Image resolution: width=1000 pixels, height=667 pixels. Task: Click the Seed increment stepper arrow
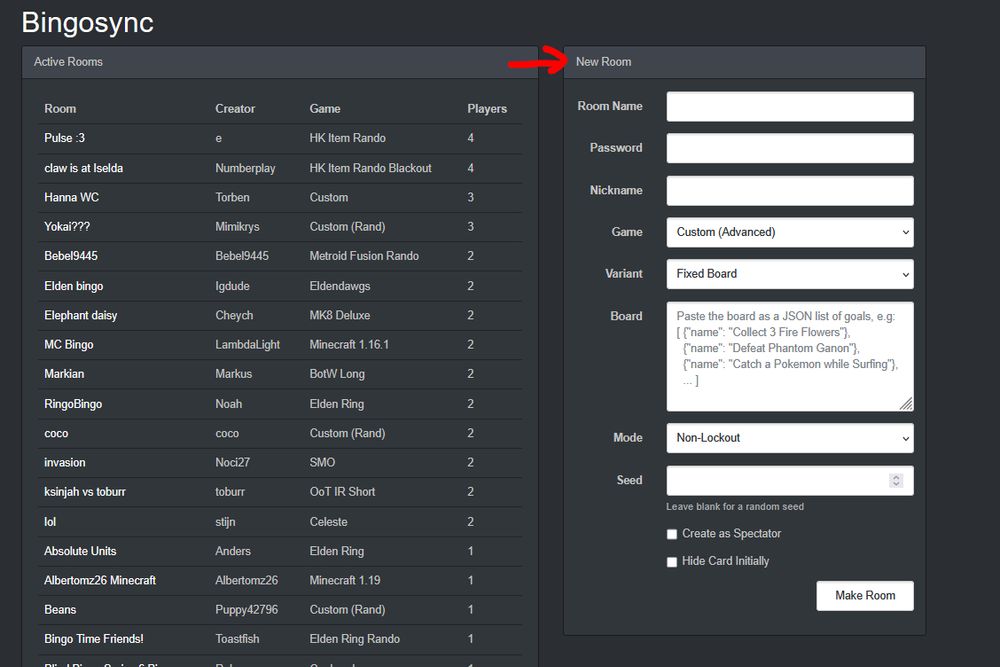pyautogui.click(x=898, y=476)
